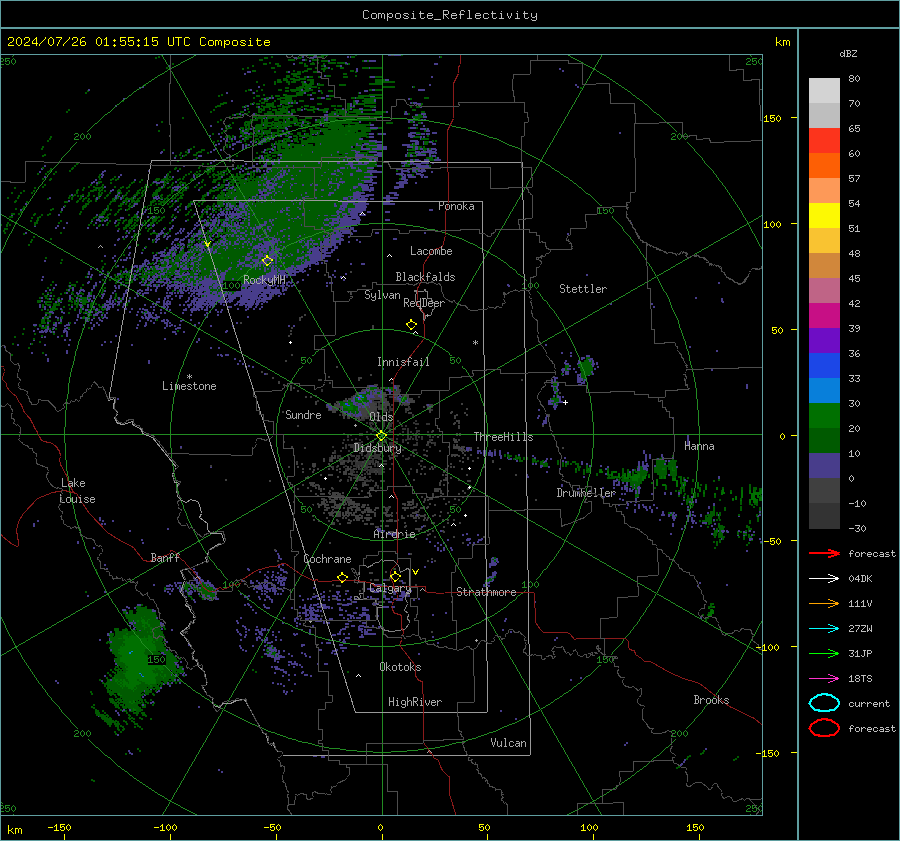Screen dimensions: 900x841
Task: Click the RockyMH label
Action: [264, 280]
